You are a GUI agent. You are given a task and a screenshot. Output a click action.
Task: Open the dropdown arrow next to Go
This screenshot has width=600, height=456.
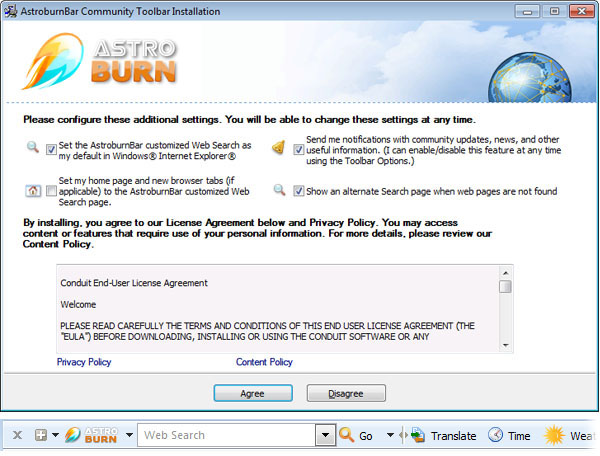(x=390, y=435)
